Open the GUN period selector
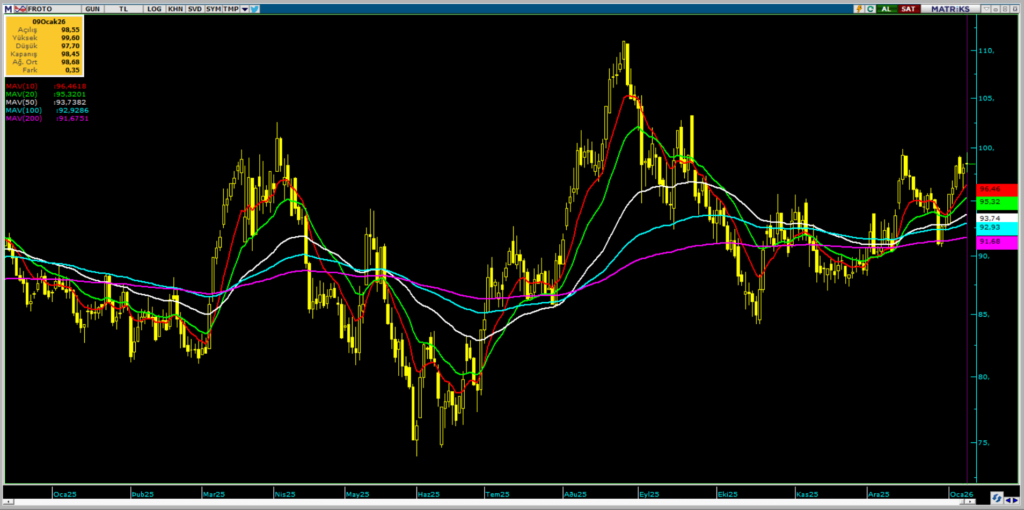Viewport: 1024px width, 510px height. click(93, 8)
